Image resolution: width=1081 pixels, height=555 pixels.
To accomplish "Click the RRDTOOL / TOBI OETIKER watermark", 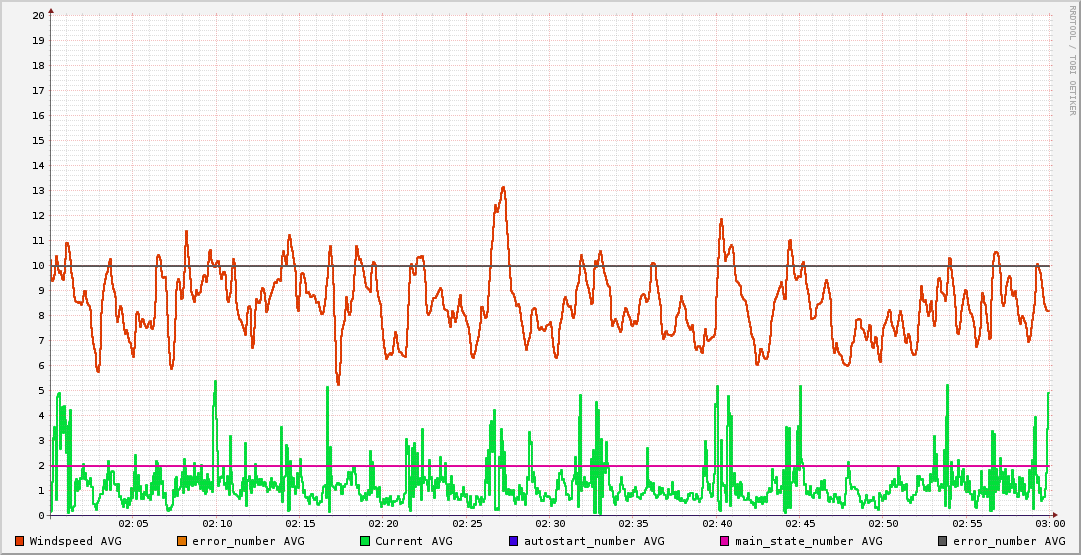I will point(1072,60).
